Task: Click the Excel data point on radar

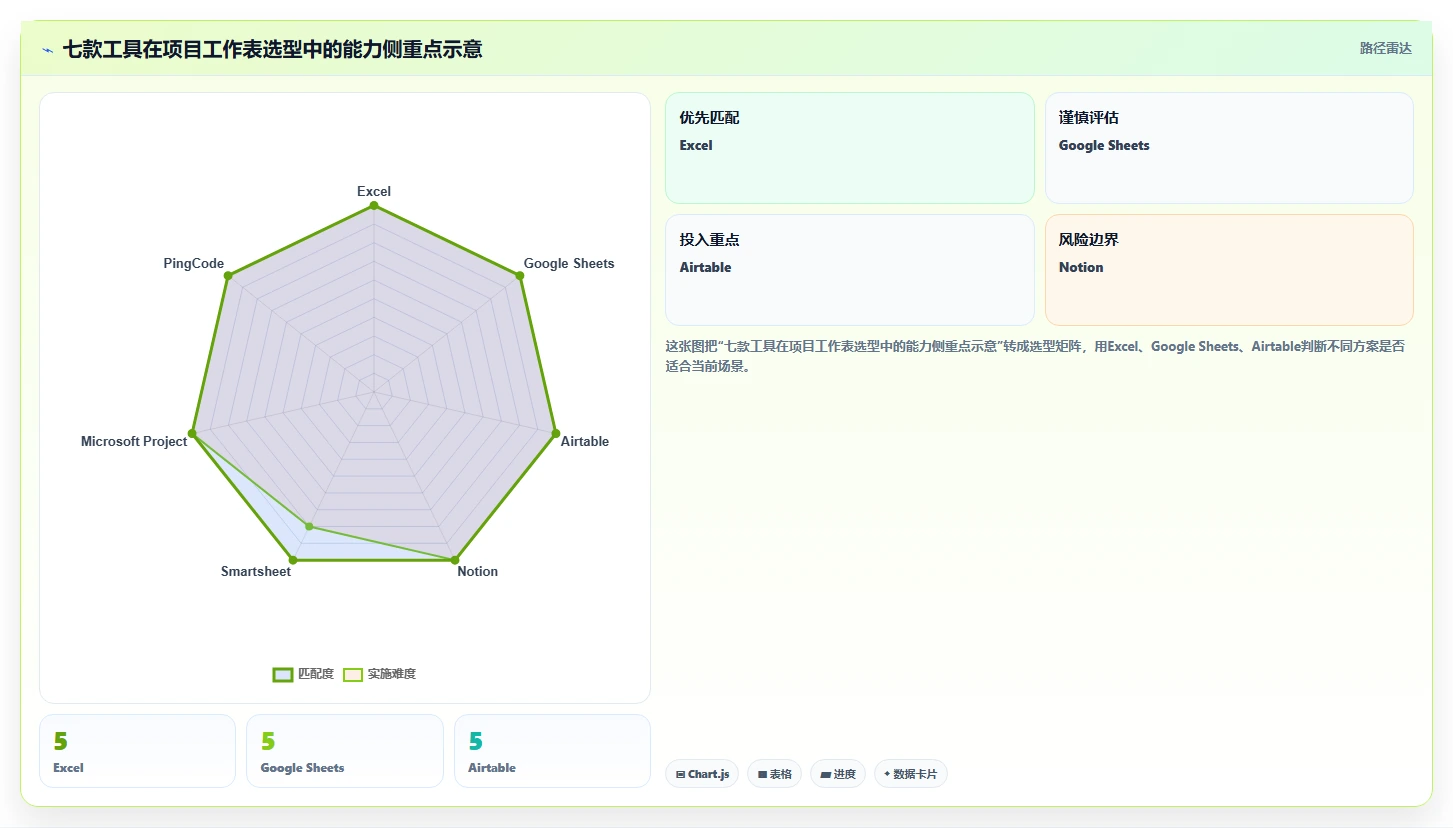Action: click(x=374, y=206)
